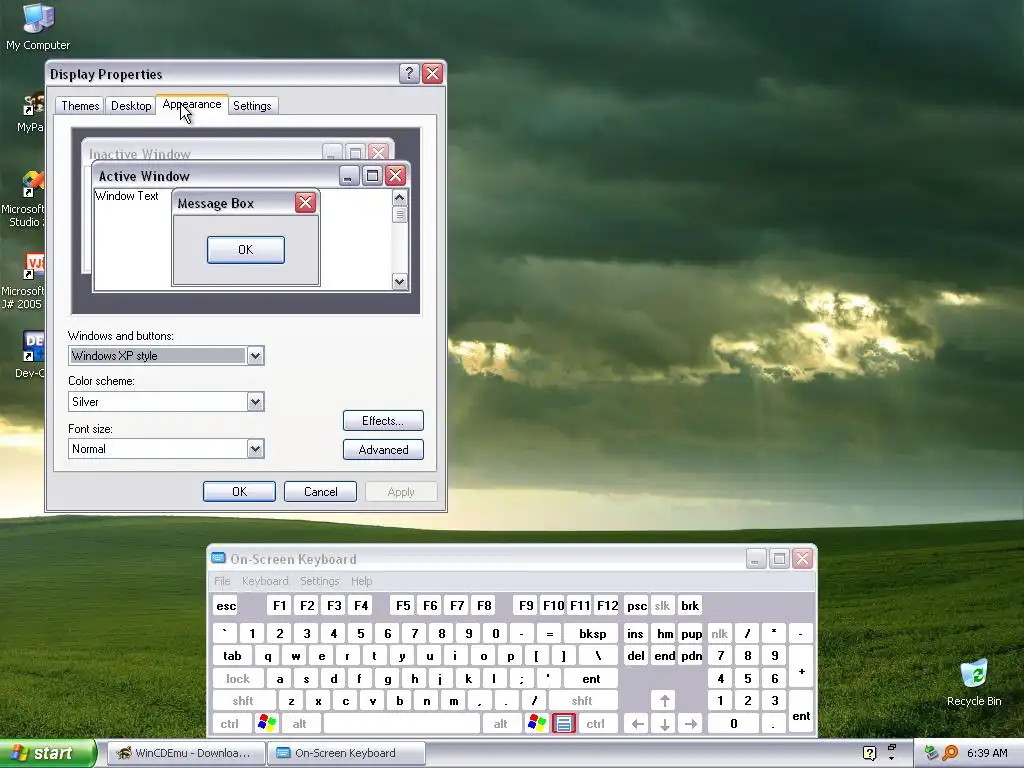Click left Windows logo key on keyboard
1024x768 pixels.
tap(267, 723)
